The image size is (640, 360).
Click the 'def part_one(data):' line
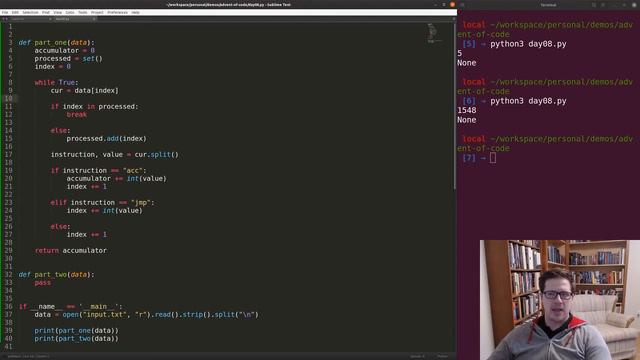[x=56, y=42]
